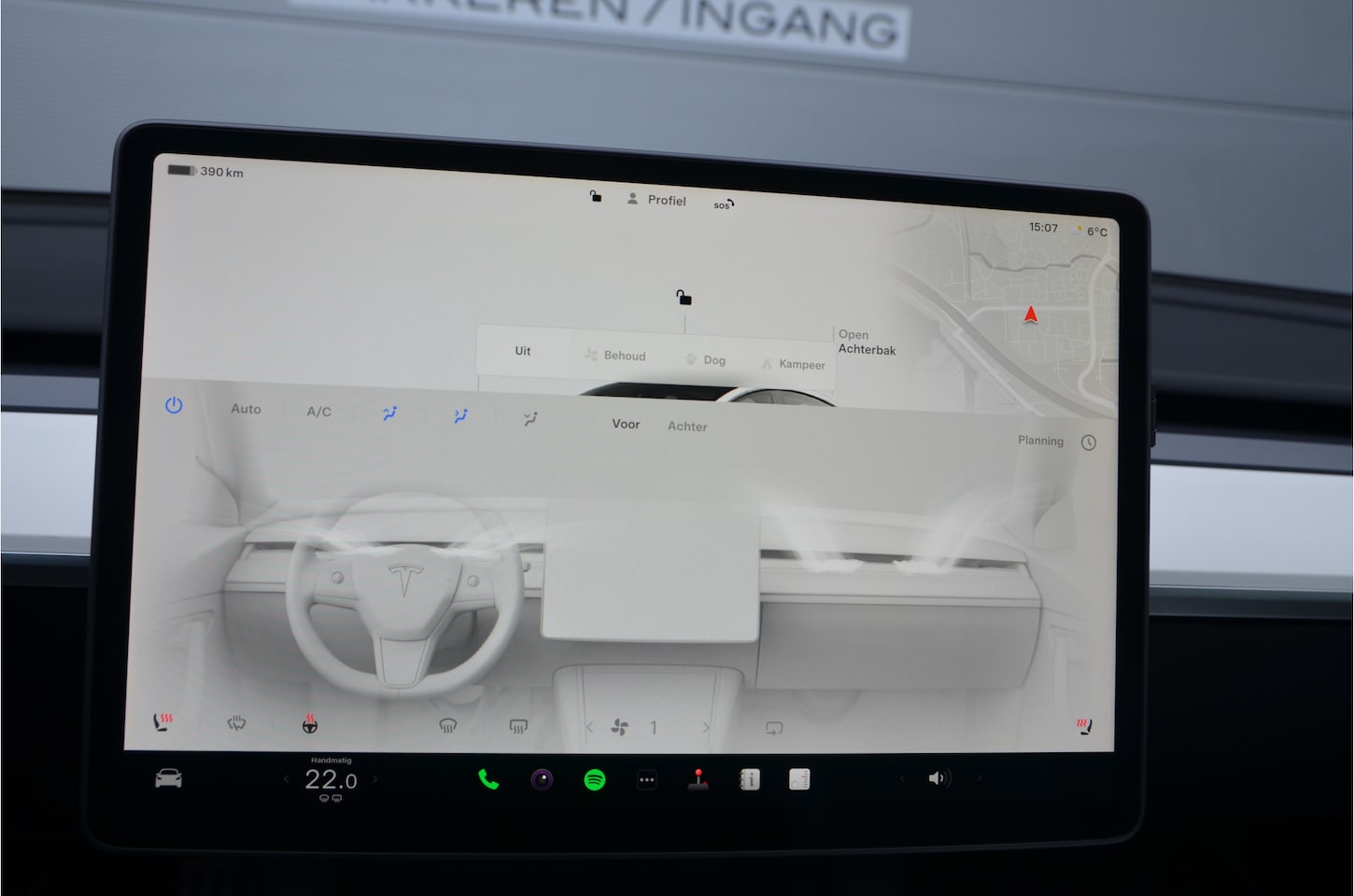Toggle driver seat heater
1354x896 pixels.
pos(163,722)
